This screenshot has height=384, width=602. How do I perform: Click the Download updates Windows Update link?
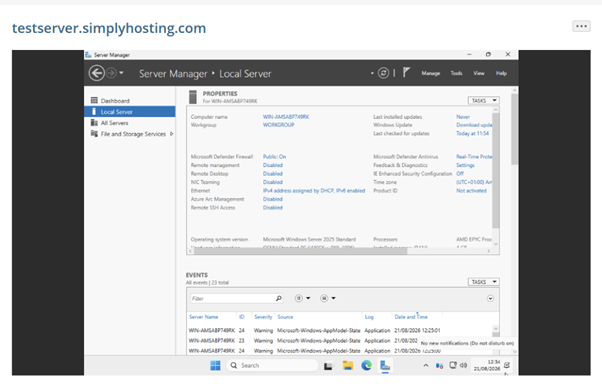pos(474,125)
